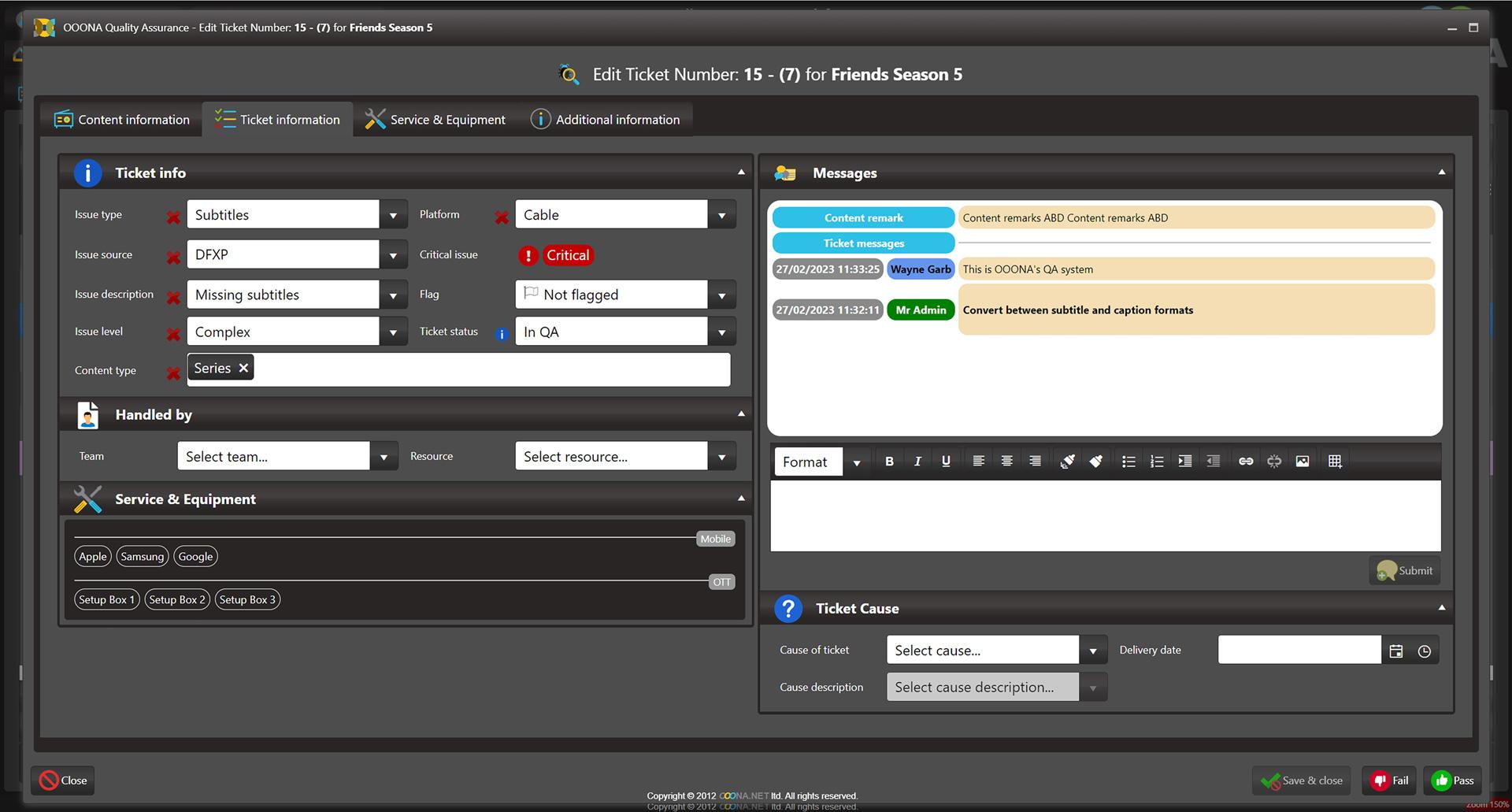
Task: Remove the Series content type tag
Action: pos(243,367)
